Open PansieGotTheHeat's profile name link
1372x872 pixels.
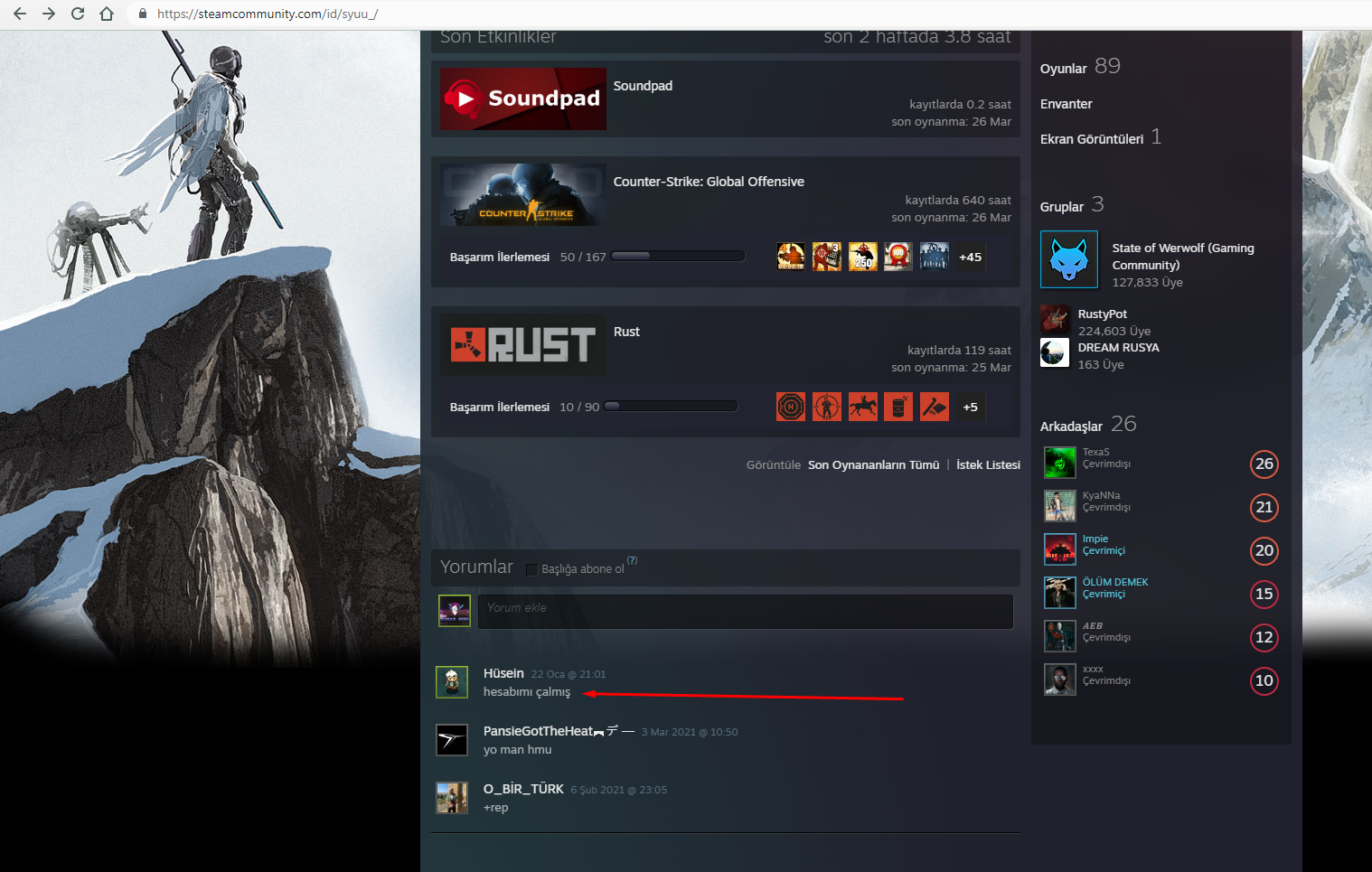559,731
